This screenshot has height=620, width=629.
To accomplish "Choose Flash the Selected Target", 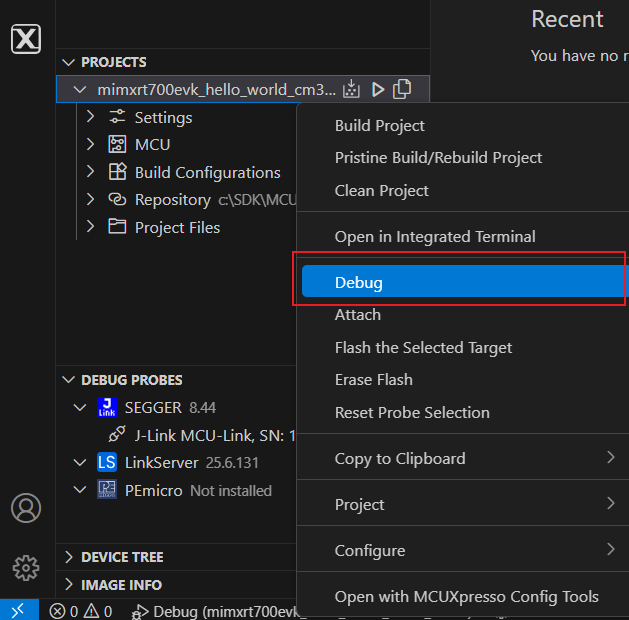I will [423, 347].
